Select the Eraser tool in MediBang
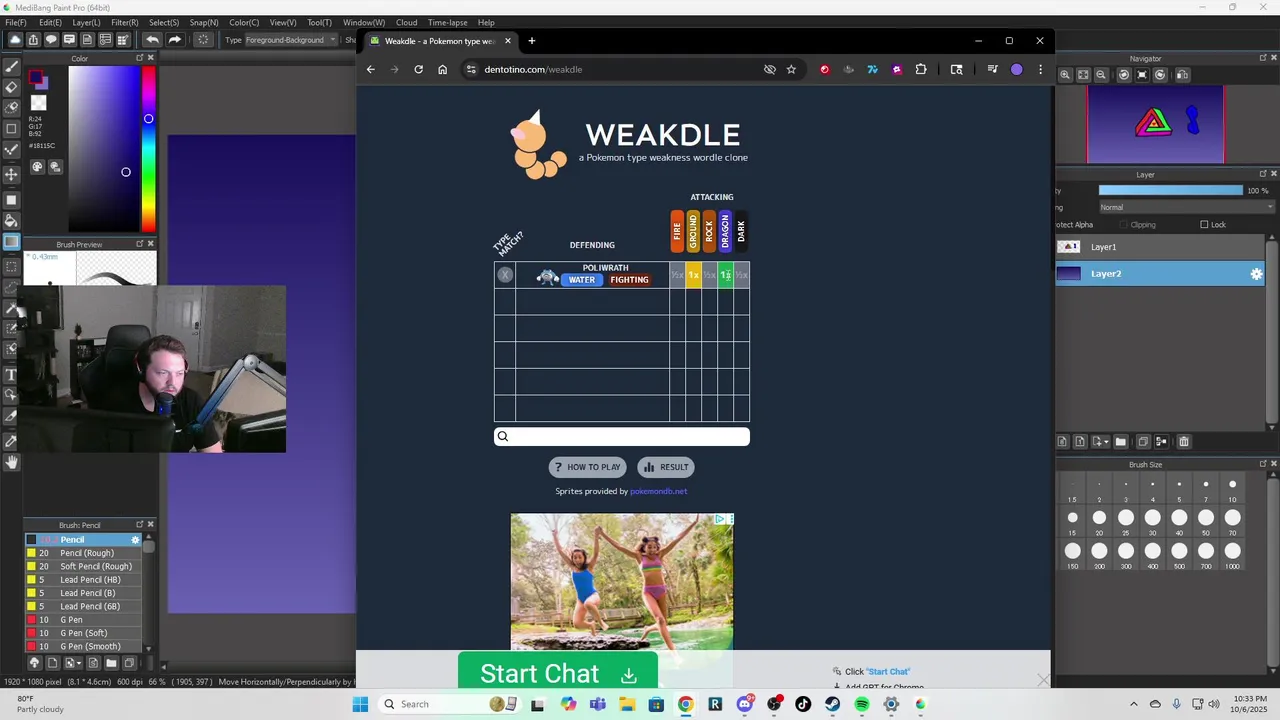 [11, 87]
